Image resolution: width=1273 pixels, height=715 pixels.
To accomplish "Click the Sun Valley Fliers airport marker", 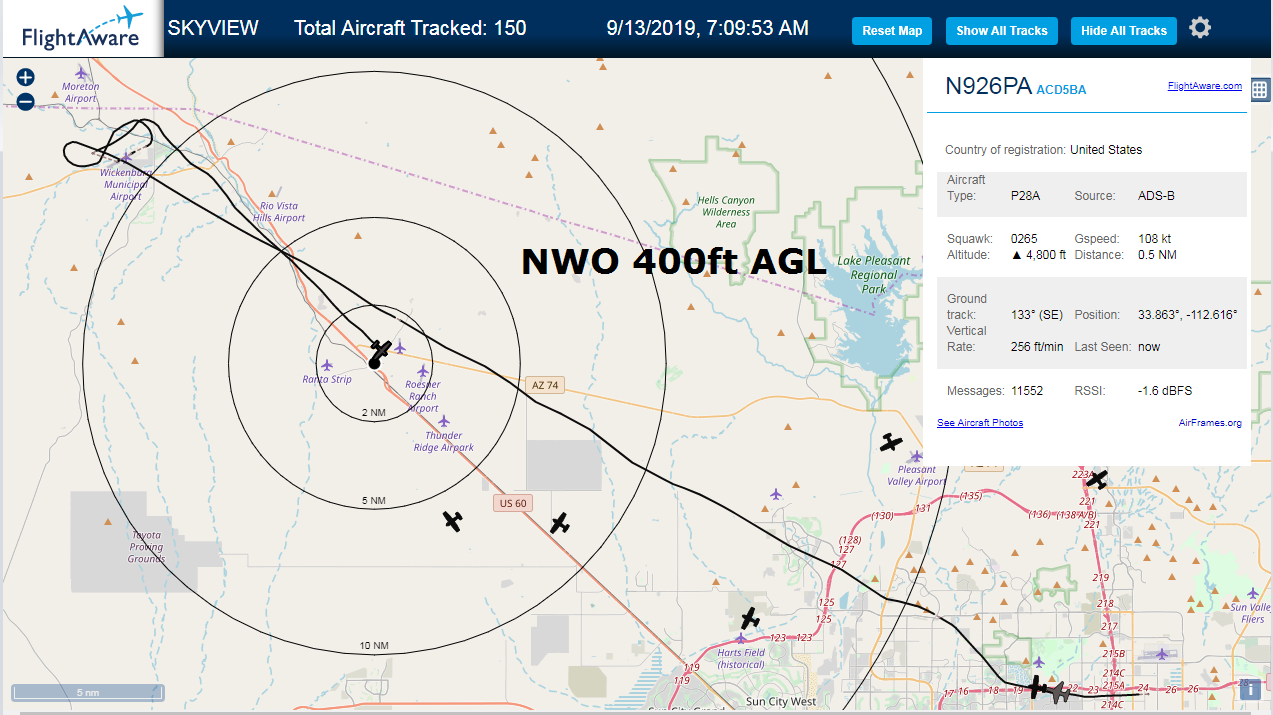I will (x=1251, y=593).
